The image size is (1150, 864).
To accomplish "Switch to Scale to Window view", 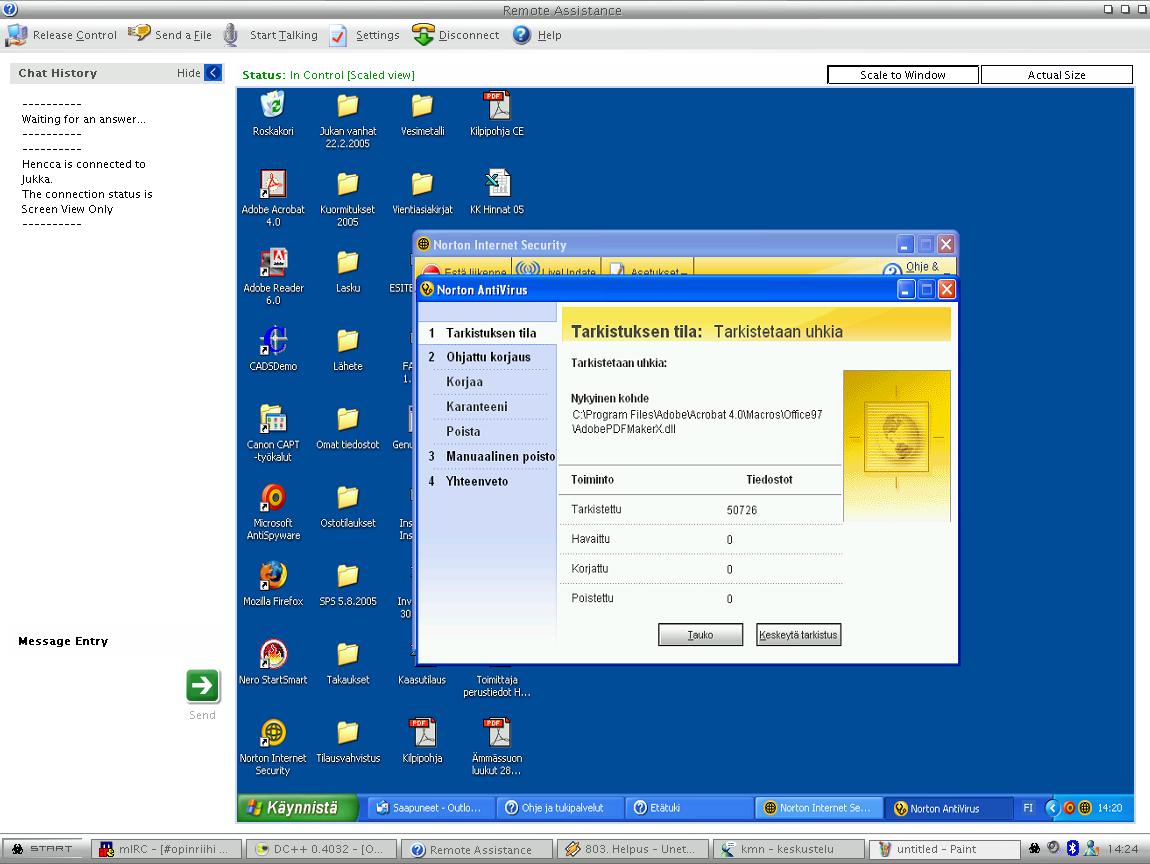I will tap(903, 75).
